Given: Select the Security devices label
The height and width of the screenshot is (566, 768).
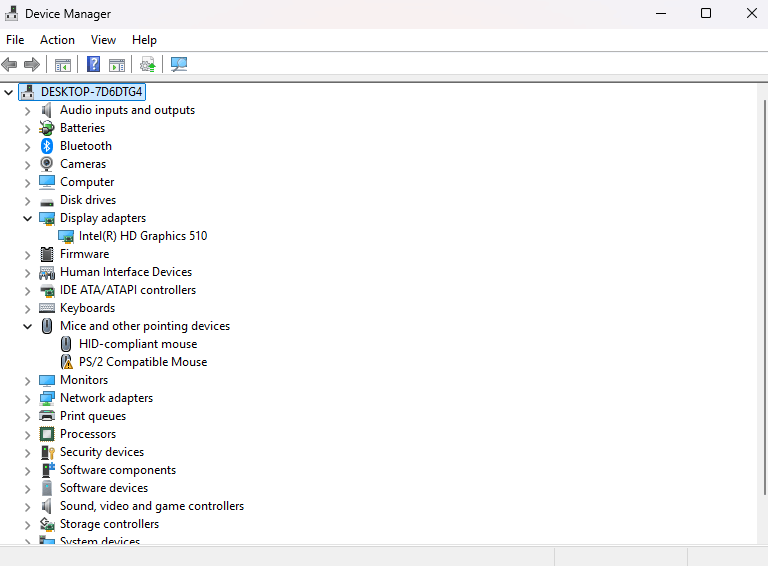Looking at the screenshot, I should [x=102, y=452].
